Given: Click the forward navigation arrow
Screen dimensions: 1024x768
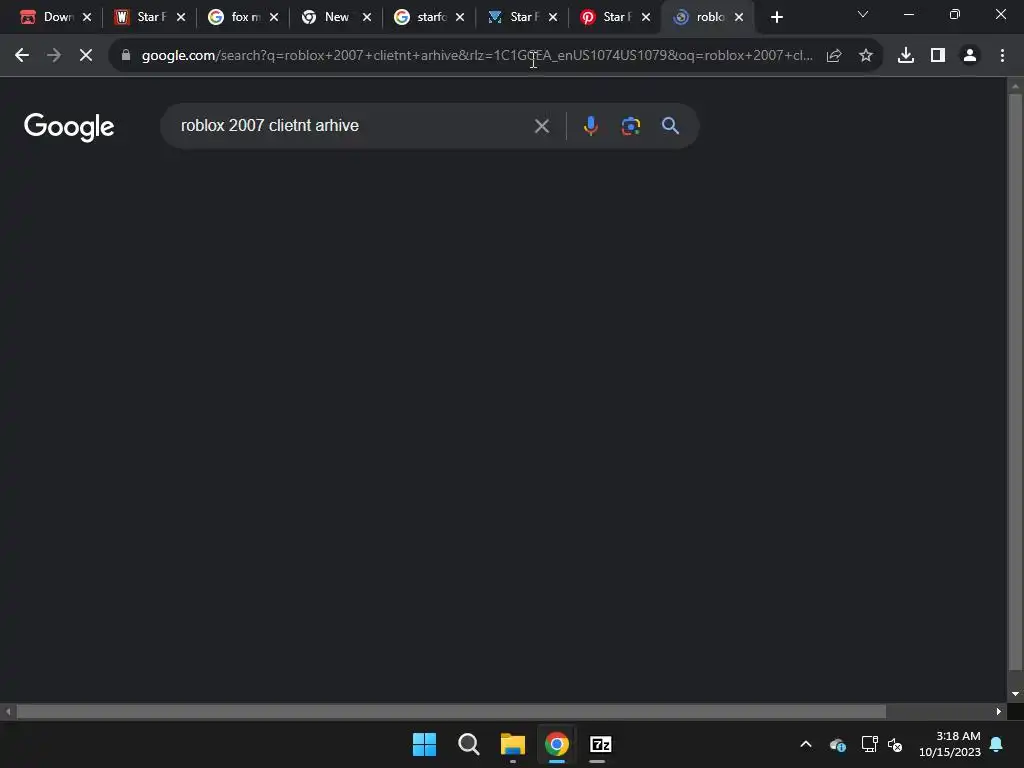Looking at the screenshot, I should click(54, 56).
